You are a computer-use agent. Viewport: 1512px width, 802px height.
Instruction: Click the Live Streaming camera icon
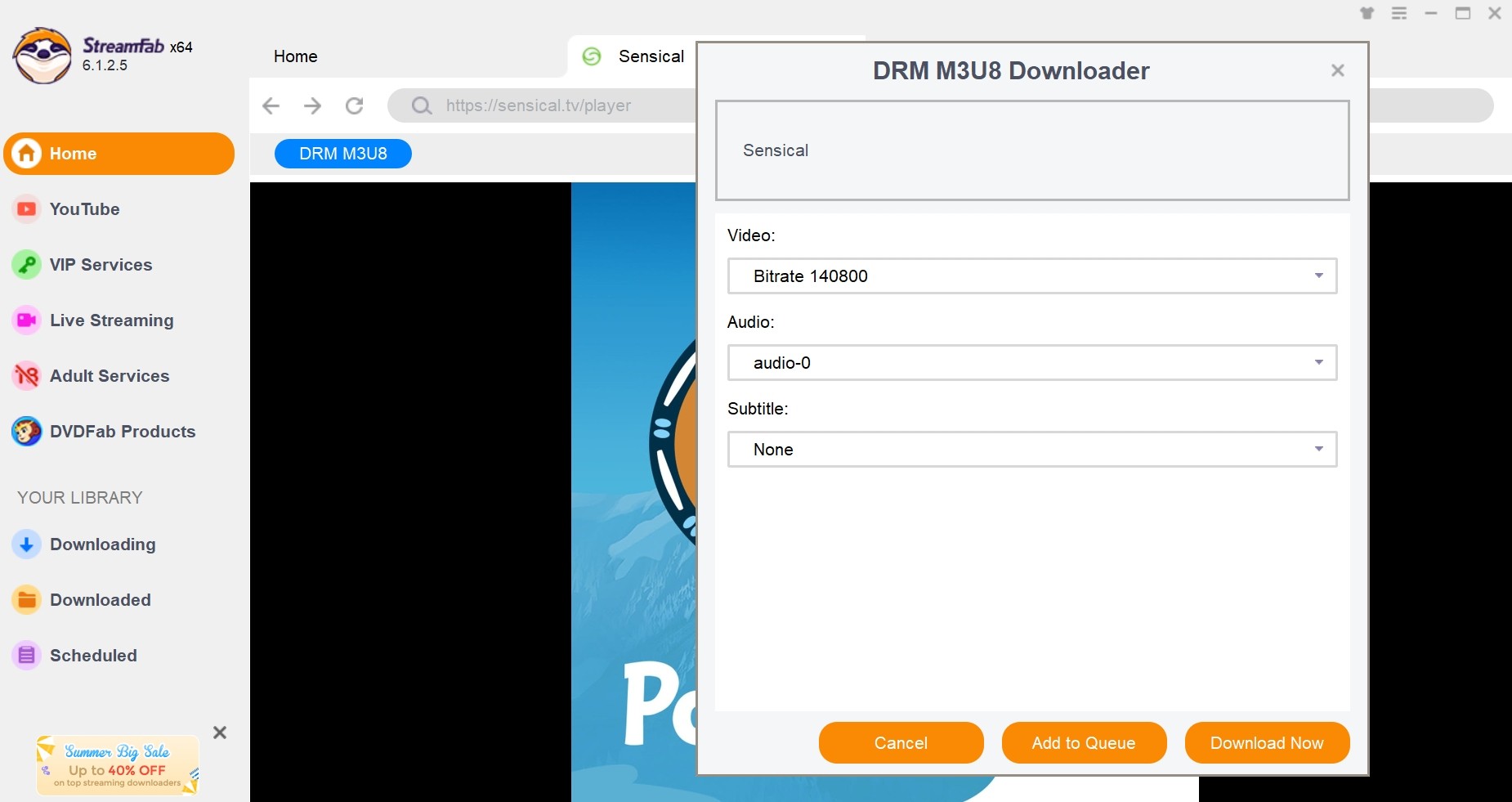pos(26,320)
